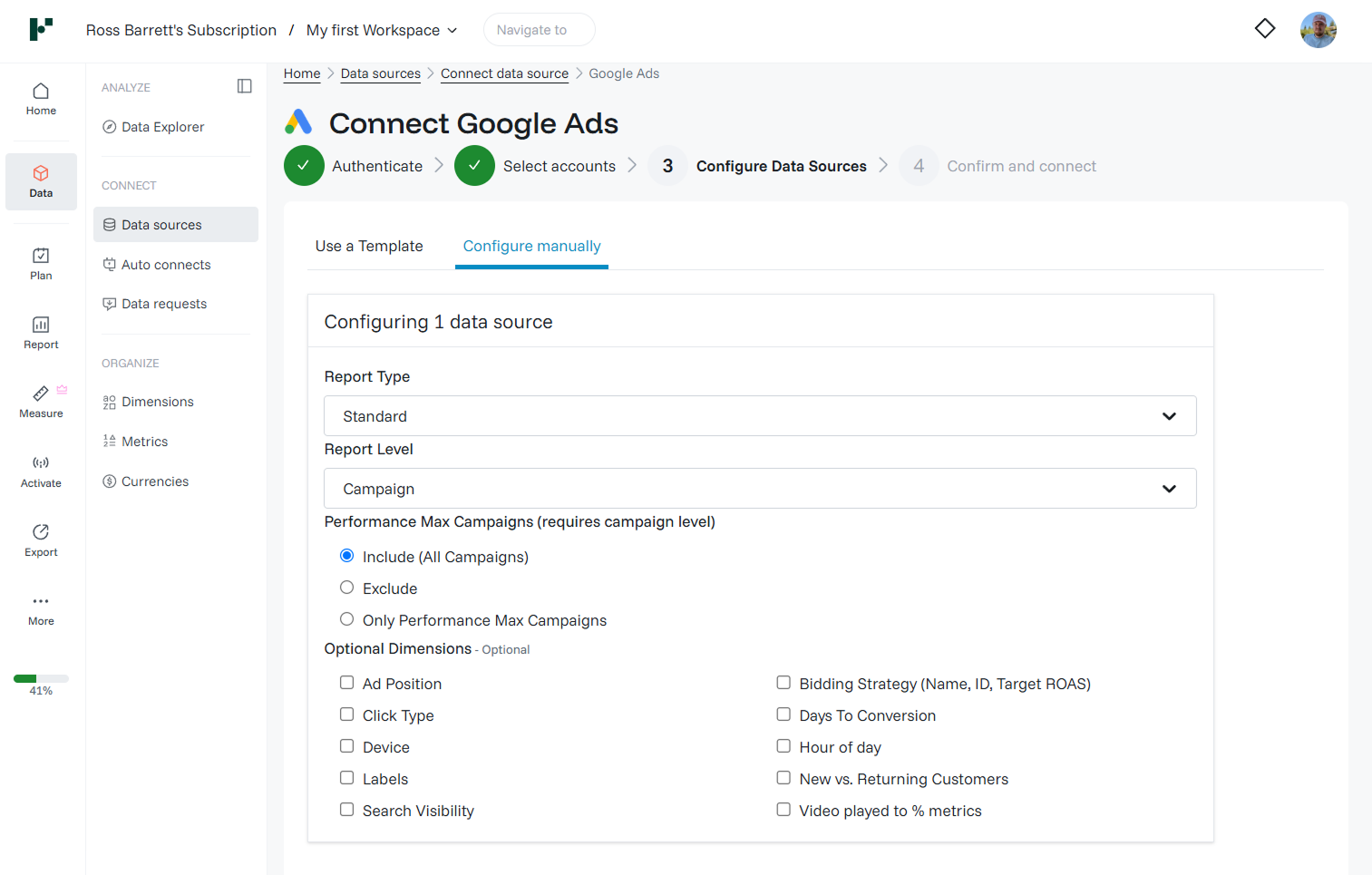Switch to Configure manually tab
The image size is (1372, 875).
click(x=531, y=246)
